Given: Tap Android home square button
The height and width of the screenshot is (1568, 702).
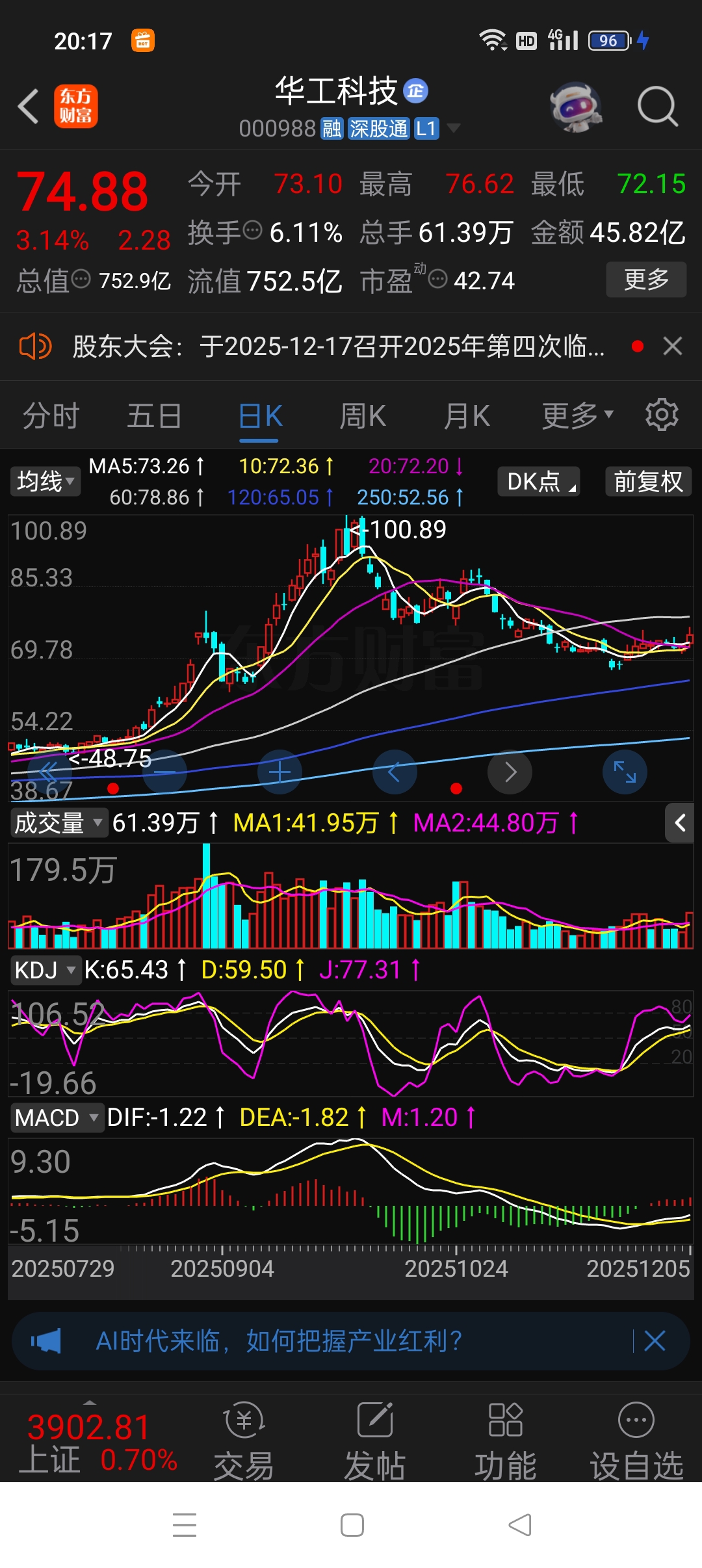Looking at the screenshot, I should [352, 1525].
